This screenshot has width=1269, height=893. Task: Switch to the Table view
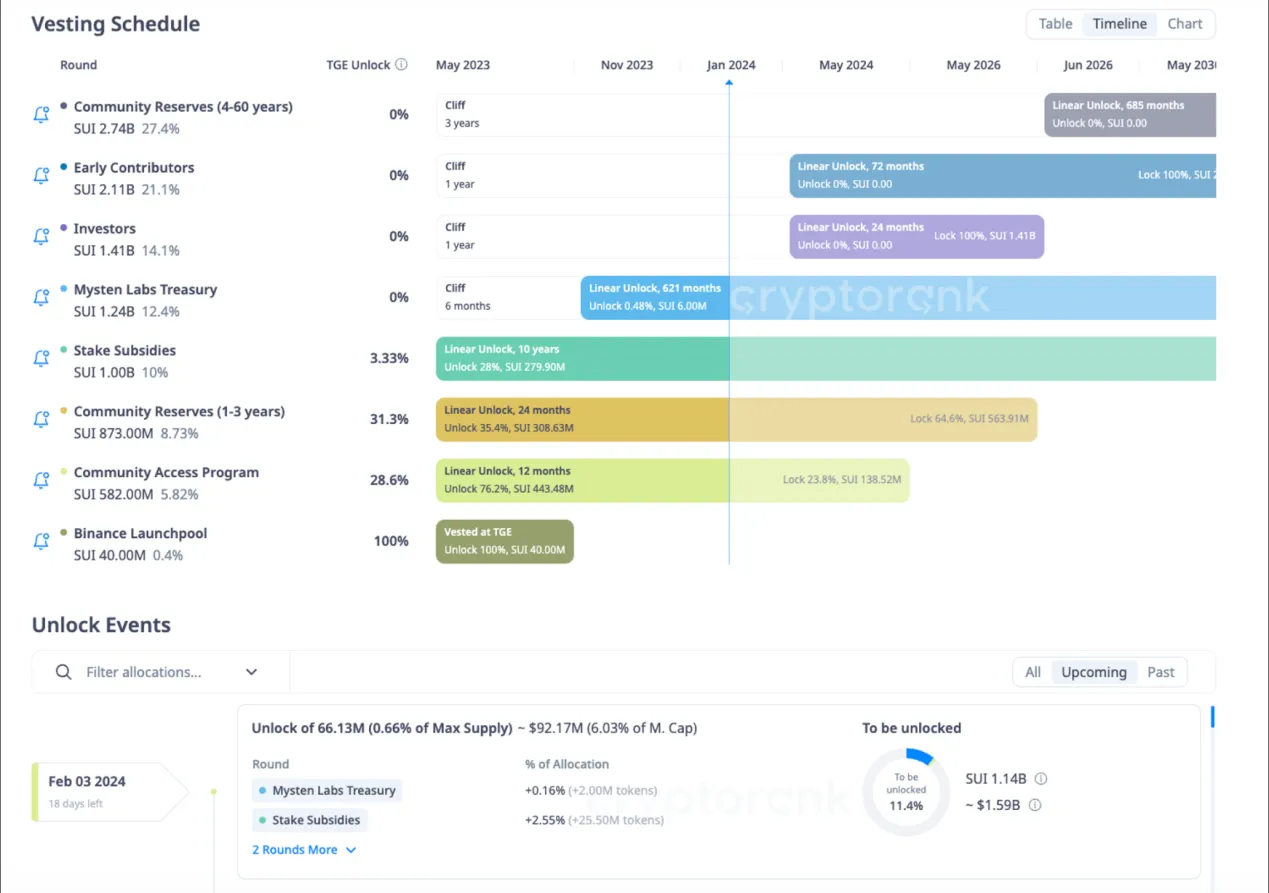coord(1055,24)
